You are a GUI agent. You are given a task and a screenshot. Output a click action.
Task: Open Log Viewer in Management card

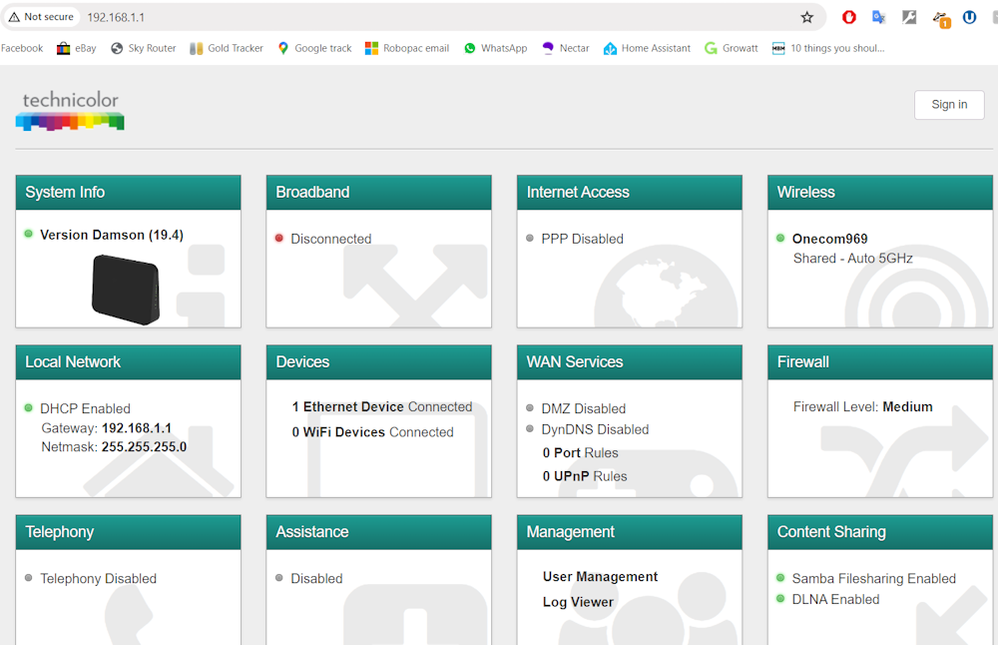578,602
